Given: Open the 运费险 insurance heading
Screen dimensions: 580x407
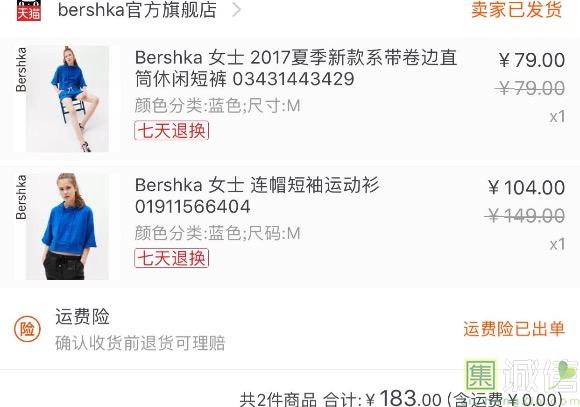Looking at the screenshot, I should pyautogui.click(x=82, y=317).
